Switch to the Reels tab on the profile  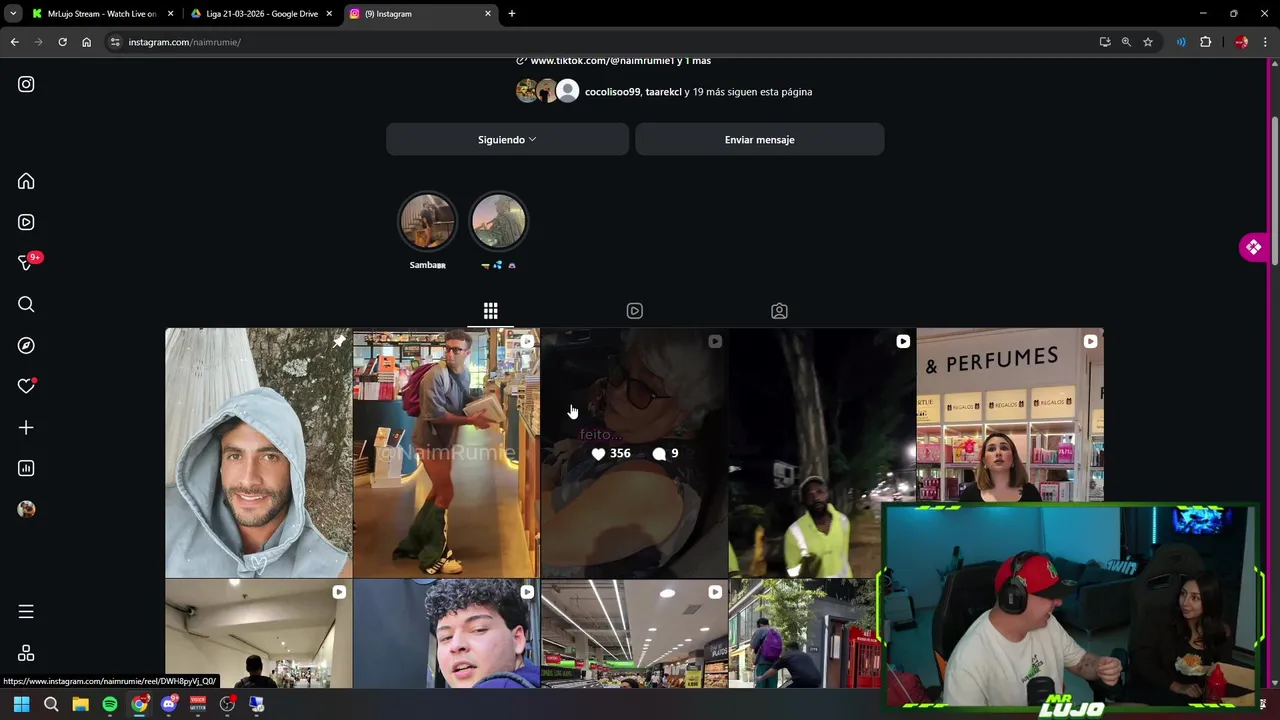point(634,311)
